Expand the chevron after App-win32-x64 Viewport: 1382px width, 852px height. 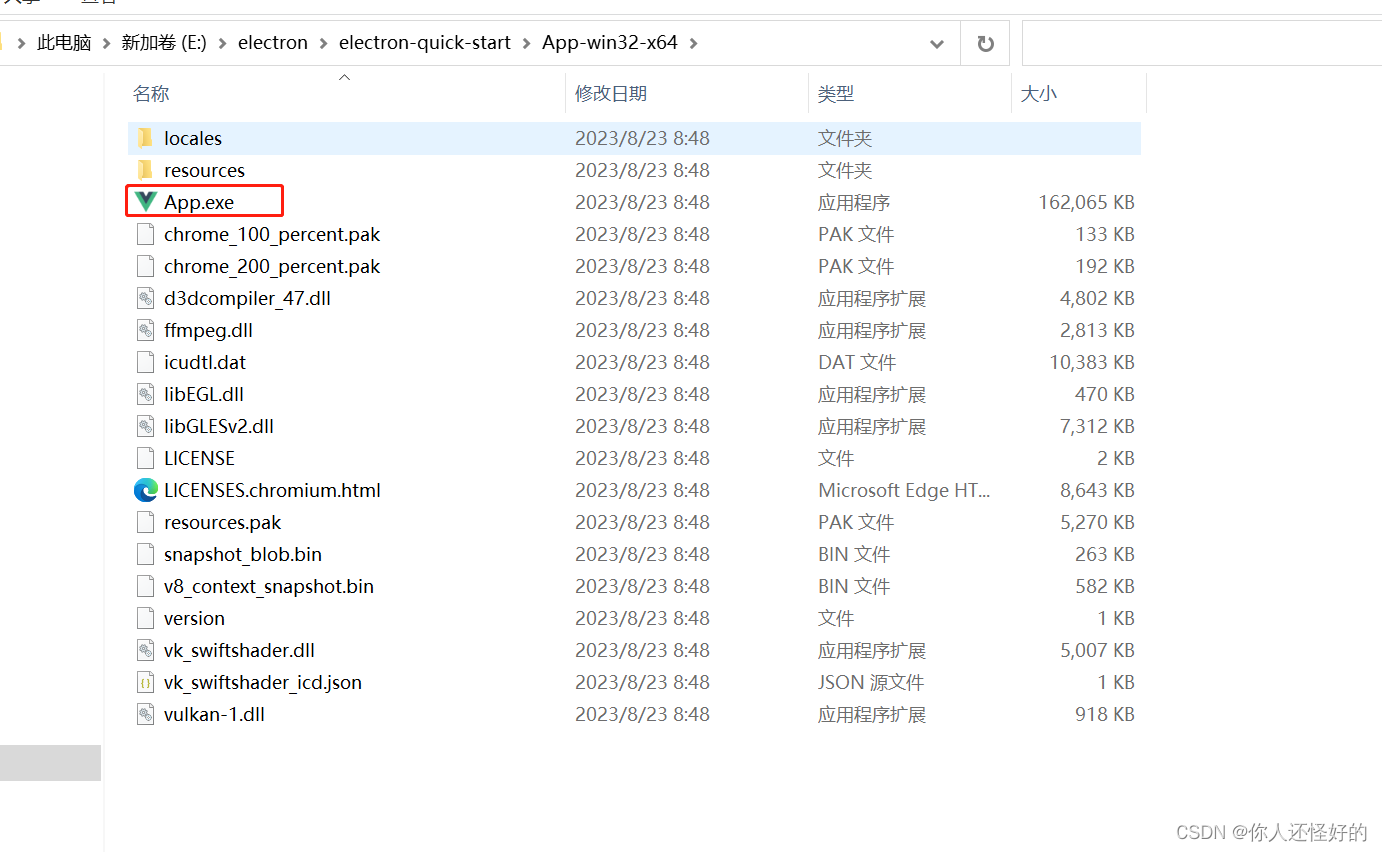(x=693, y=43)
